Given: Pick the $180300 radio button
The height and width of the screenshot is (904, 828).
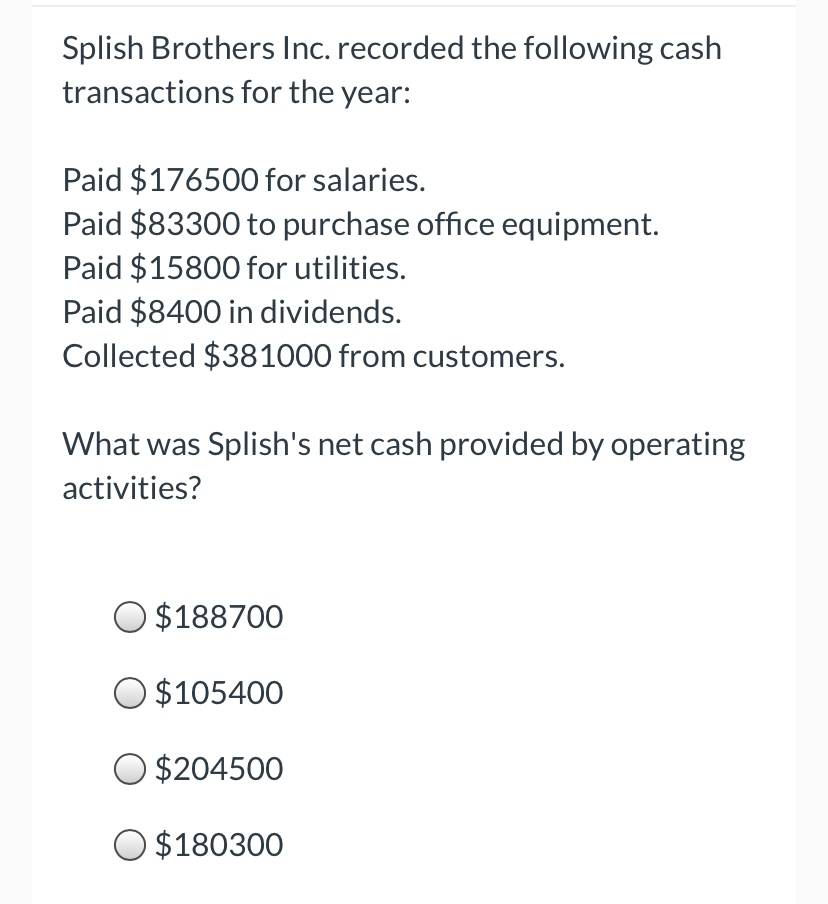Looking at the screenshot, I should tap(129, 845).
